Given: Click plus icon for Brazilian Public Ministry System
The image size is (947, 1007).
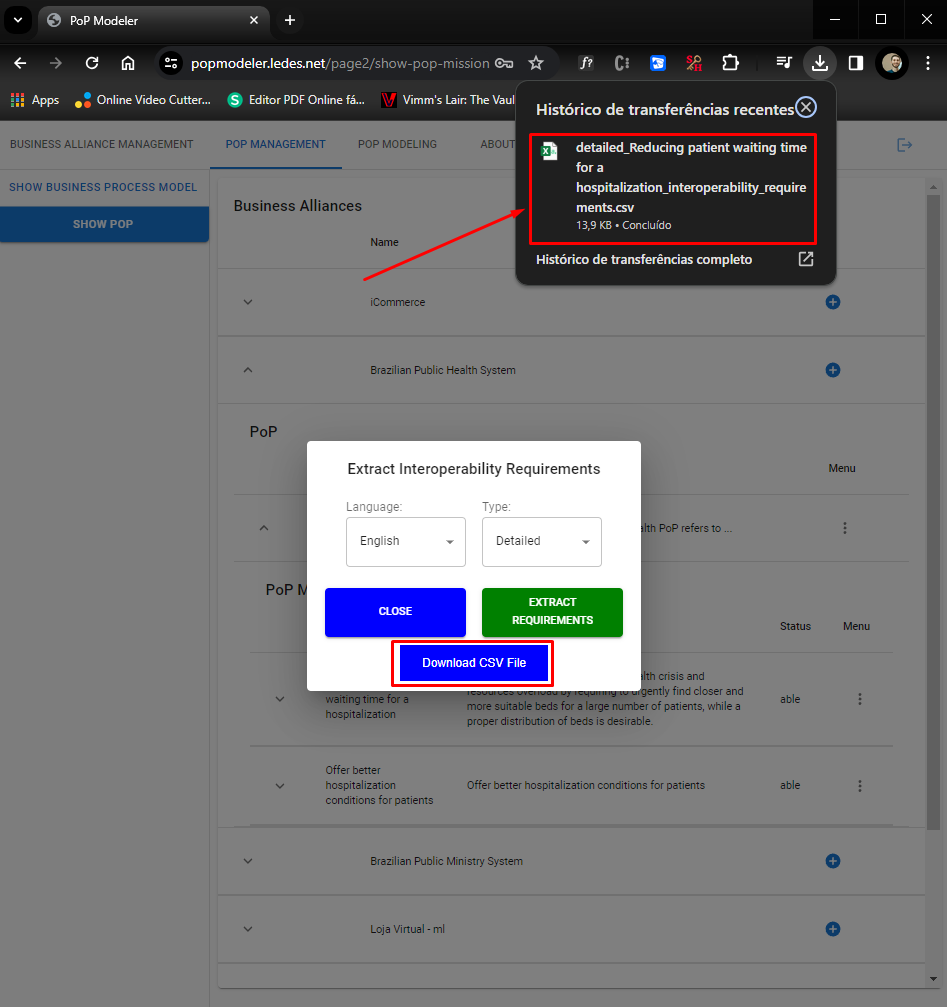Looking at the screenshot, I should tap(833, 861).
